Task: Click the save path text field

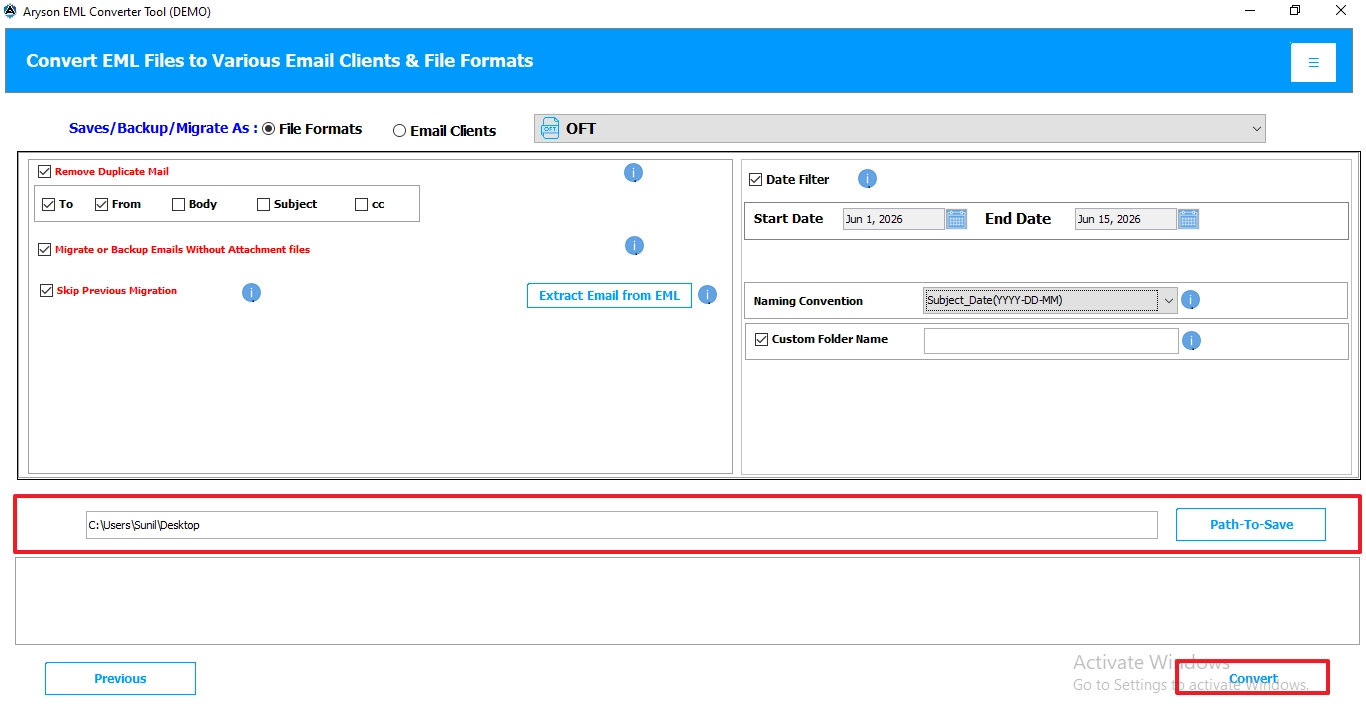Action: [621, 525]
